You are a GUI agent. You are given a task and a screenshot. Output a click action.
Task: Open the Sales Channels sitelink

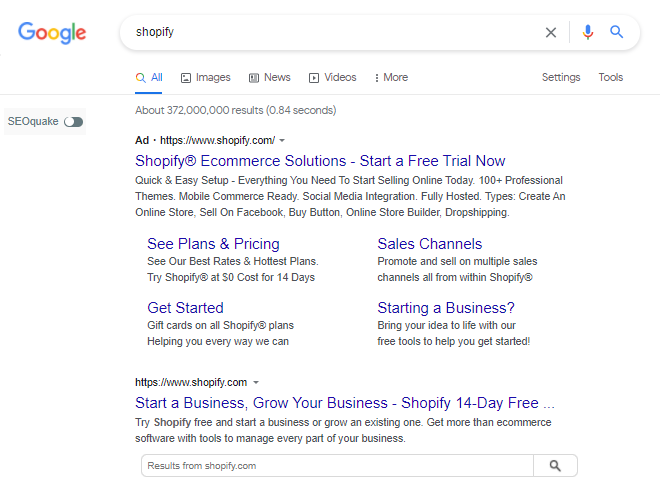(429, 244)
